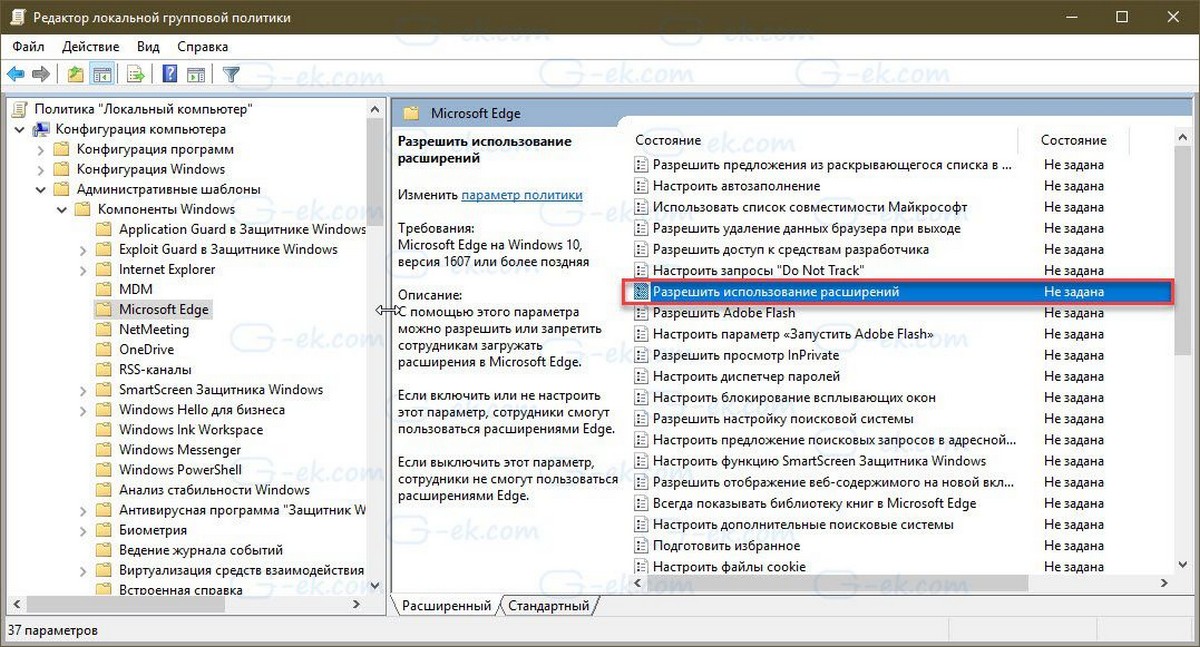Click the computer icon of 'Конфигурация компьютера'
Screen dimensions: 1200x647
pos(41,129)
